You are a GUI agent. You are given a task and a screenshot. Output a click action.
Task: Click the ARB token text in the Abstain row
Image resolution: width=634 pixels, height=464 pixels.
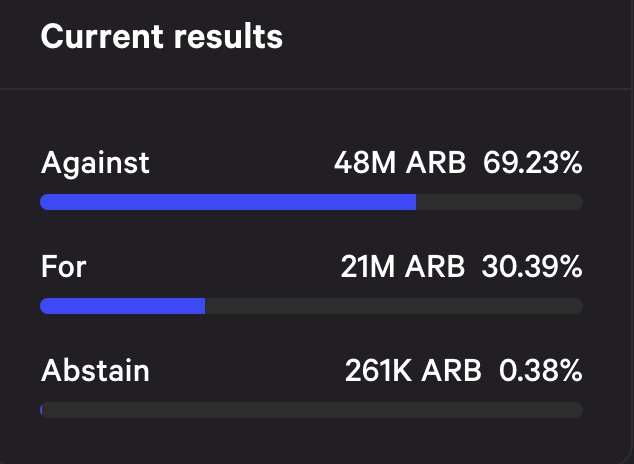(451, 371)
